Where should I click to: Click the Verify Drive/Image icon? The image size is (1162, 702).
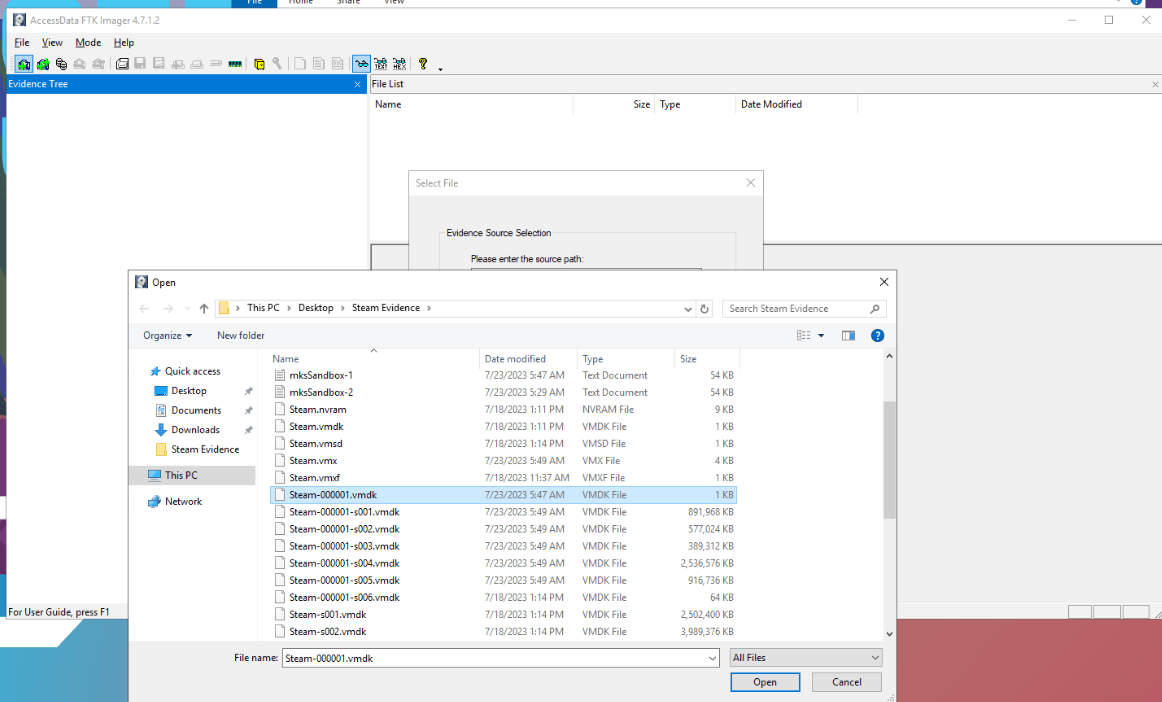pyautogui.click(x=216, y=64)
